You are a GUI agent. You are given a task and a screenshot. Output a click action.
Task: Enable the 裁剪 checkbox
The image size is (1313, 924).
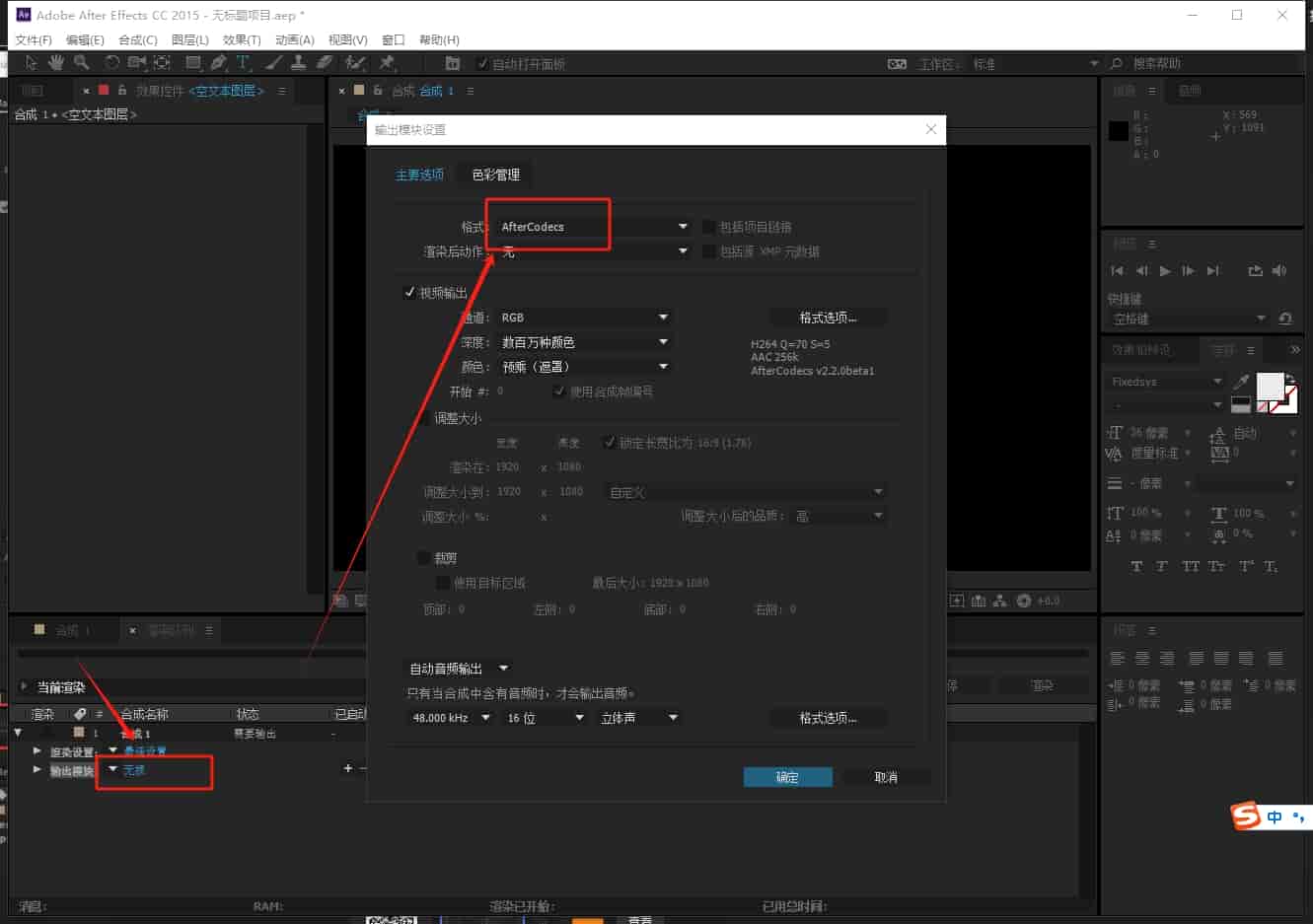pyautogui.click(x=424, y=557)
